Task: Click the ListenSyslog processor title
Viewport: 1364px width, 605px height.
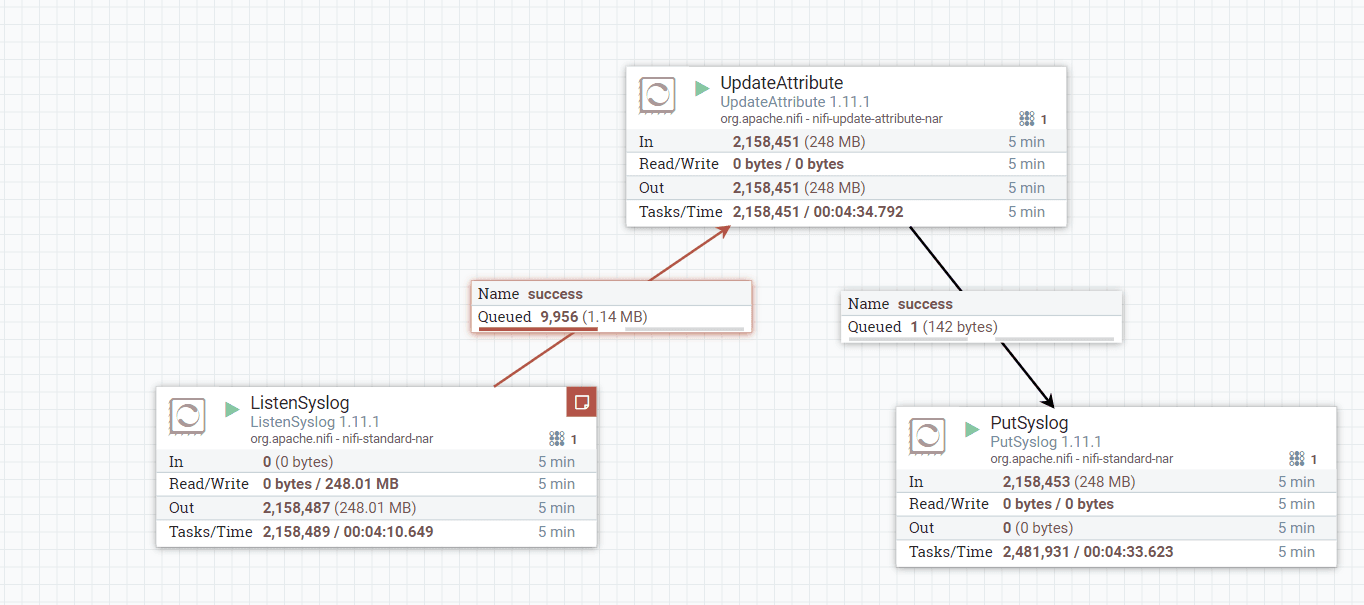Action: (x=299, y=403)
